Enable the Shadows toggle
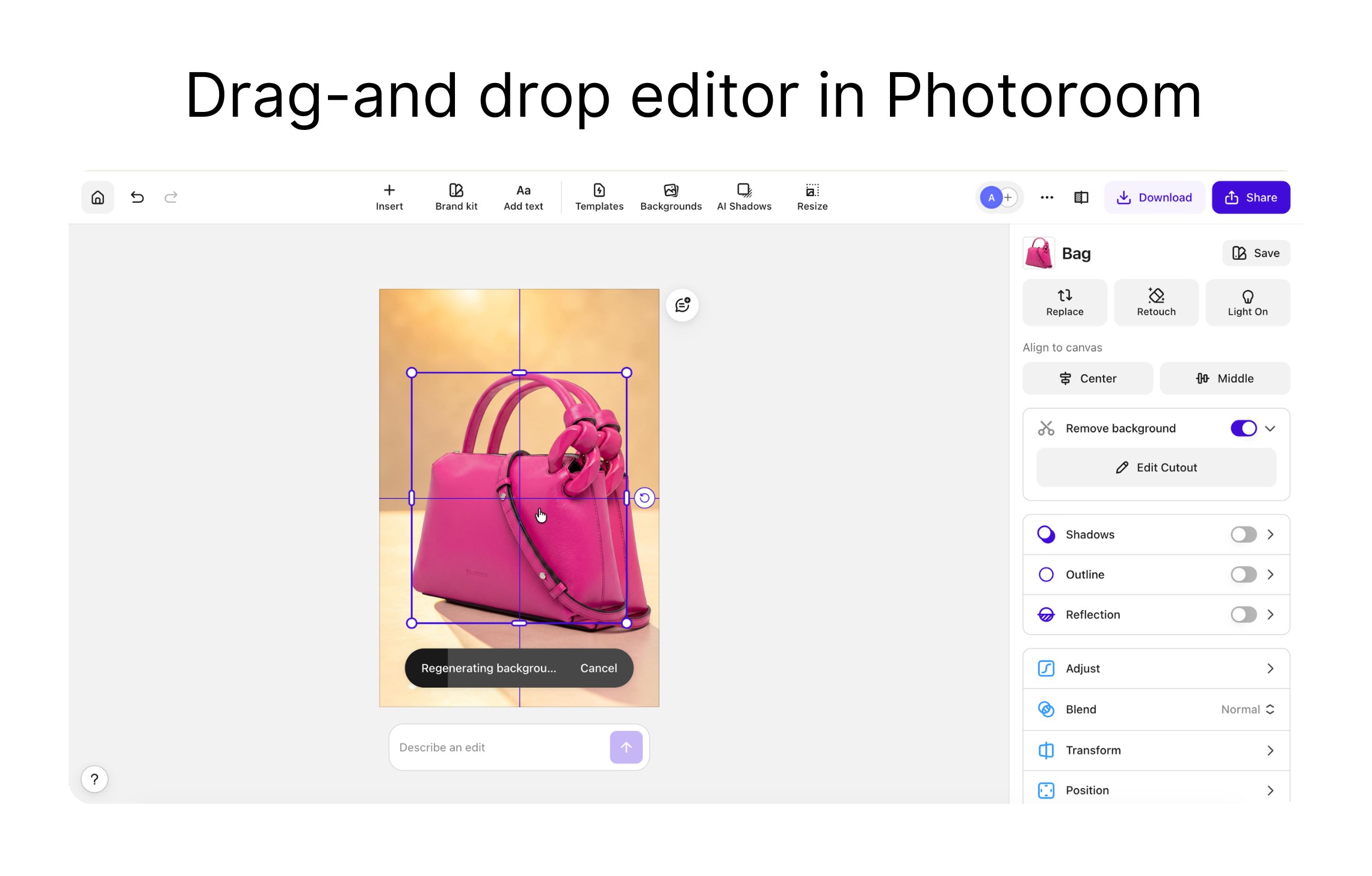 click(1243, 534)
